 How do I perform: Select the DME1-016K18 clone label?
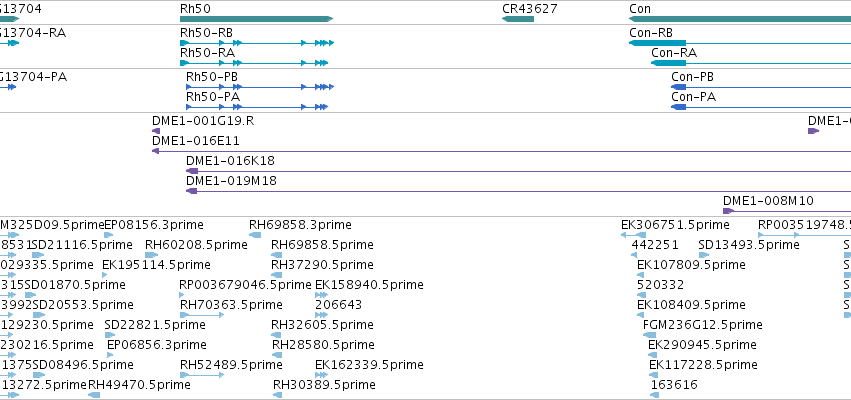click(x=231, y=161)
